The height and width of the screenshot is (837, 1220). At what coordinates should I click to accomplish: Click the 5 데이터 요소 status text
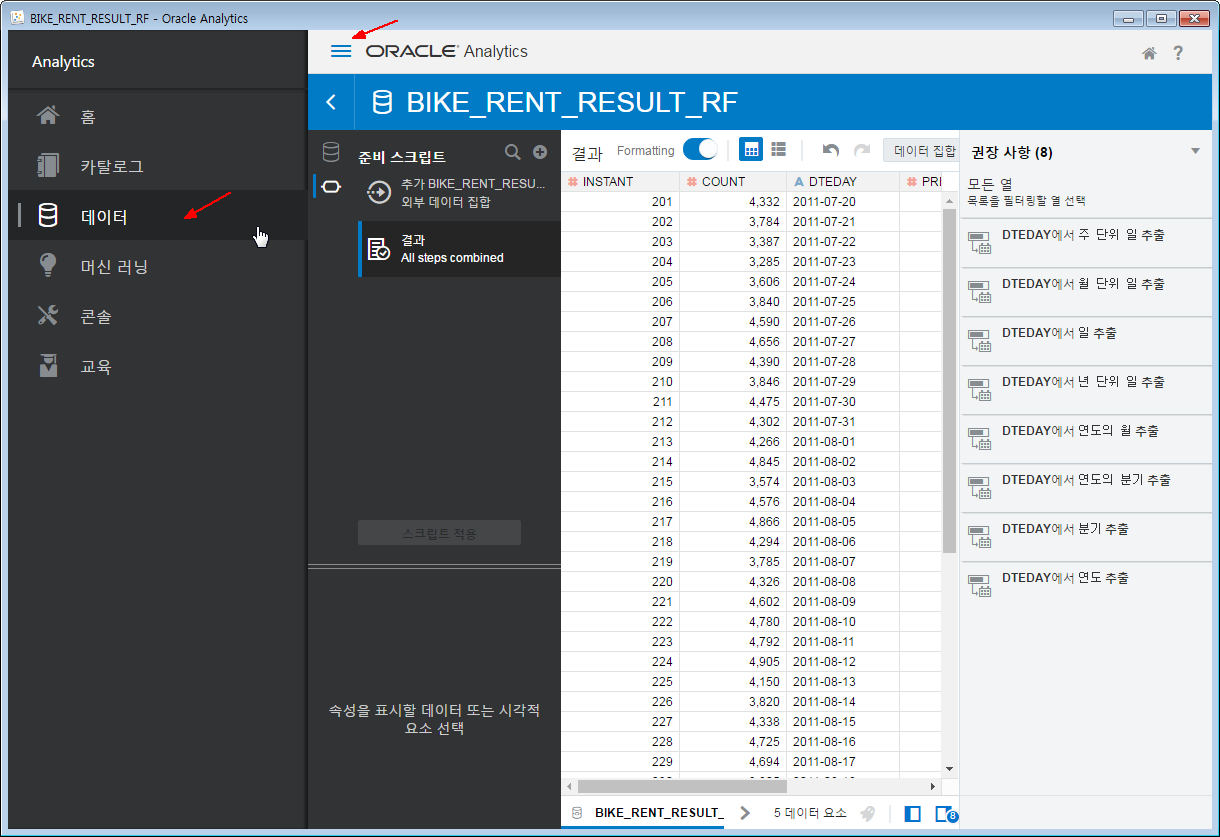point(811,813)
